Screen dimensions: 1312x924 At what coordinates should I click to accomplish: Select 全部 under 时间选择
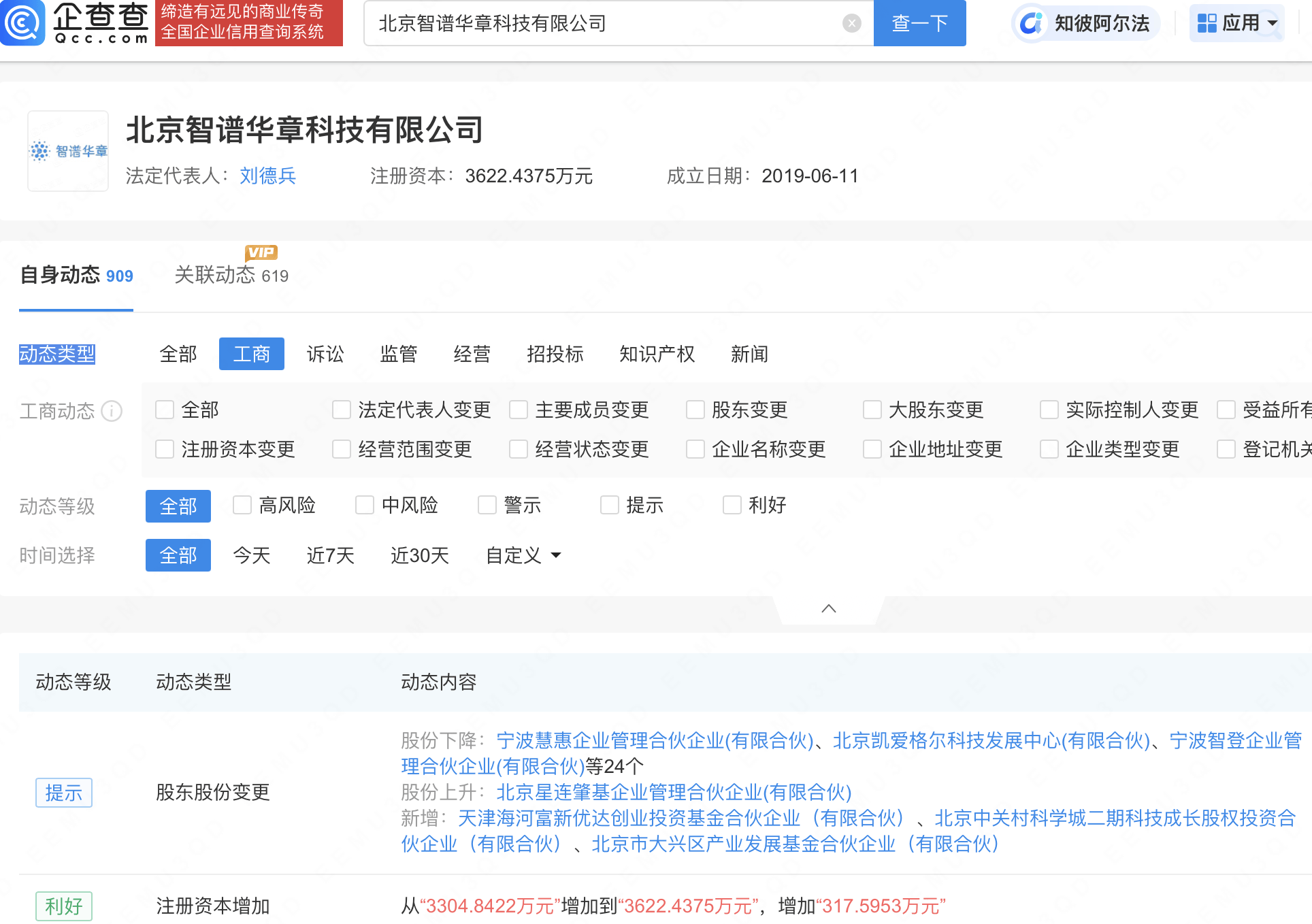[178, 555]
